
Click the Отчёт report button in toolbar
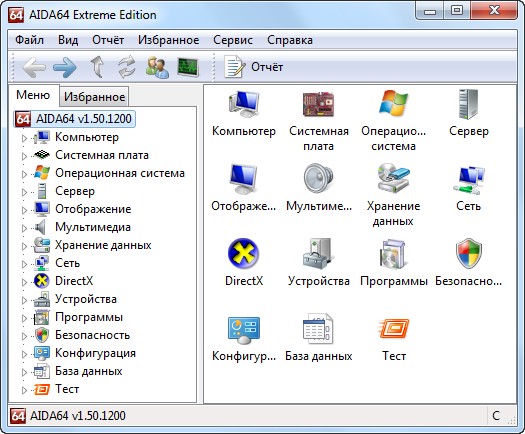pyautogui.click(x=253, y=67)
